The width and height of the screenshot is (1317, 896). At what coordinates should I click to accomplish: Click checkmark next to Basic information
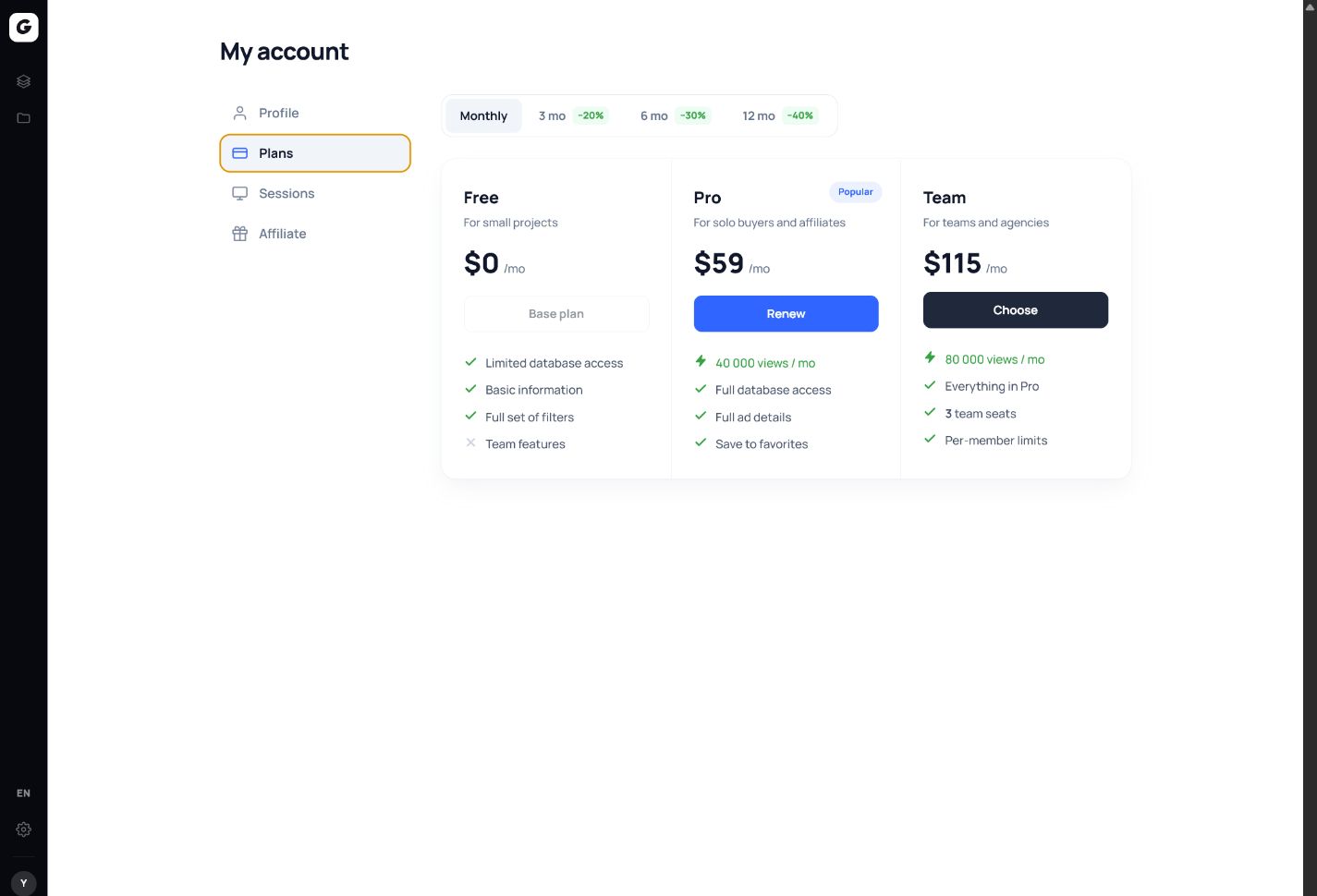tap(470, 389)
